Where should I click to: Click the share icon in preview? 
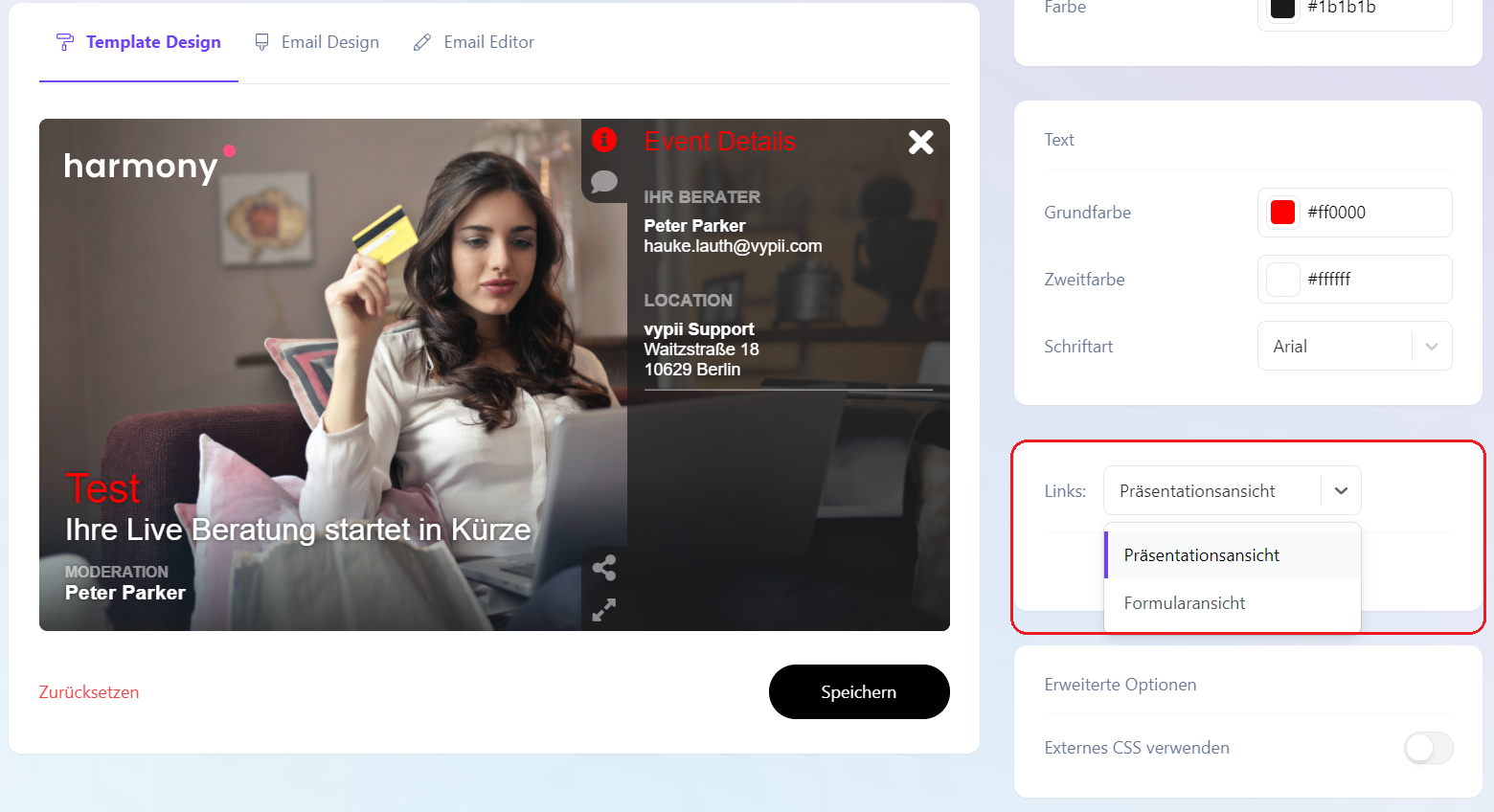pyautogui.click(x=604, y=568)
